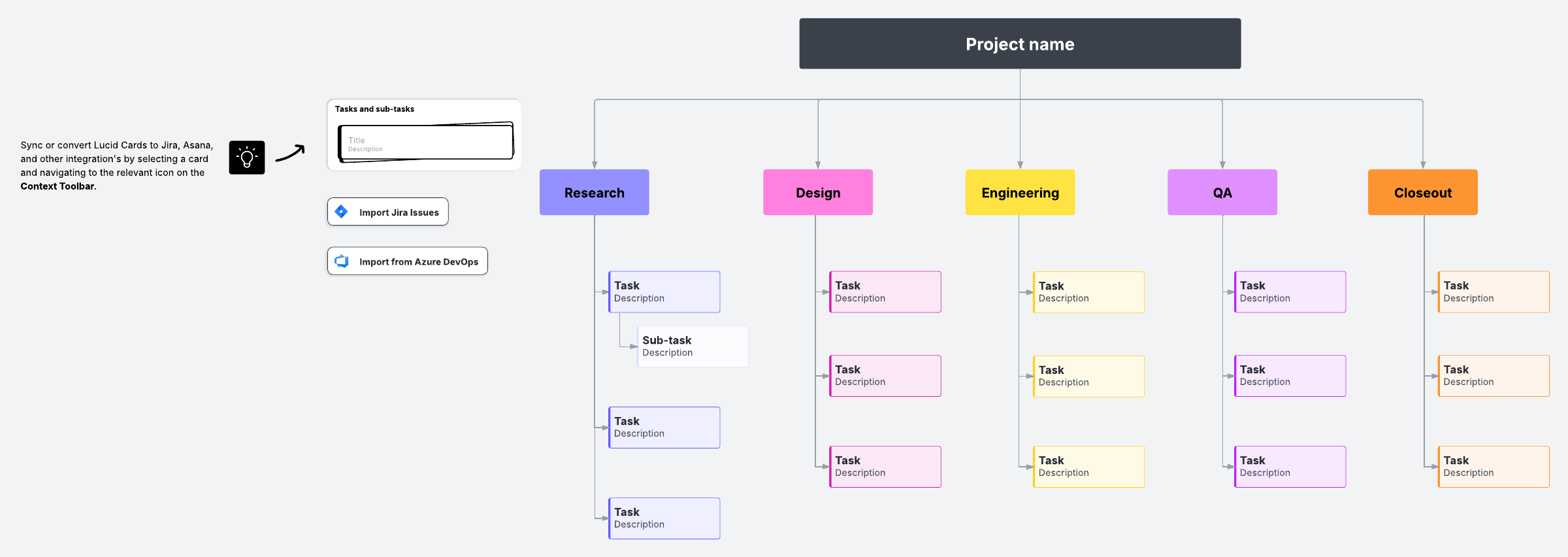Select the Sub-task card under Research

[693, 346]
